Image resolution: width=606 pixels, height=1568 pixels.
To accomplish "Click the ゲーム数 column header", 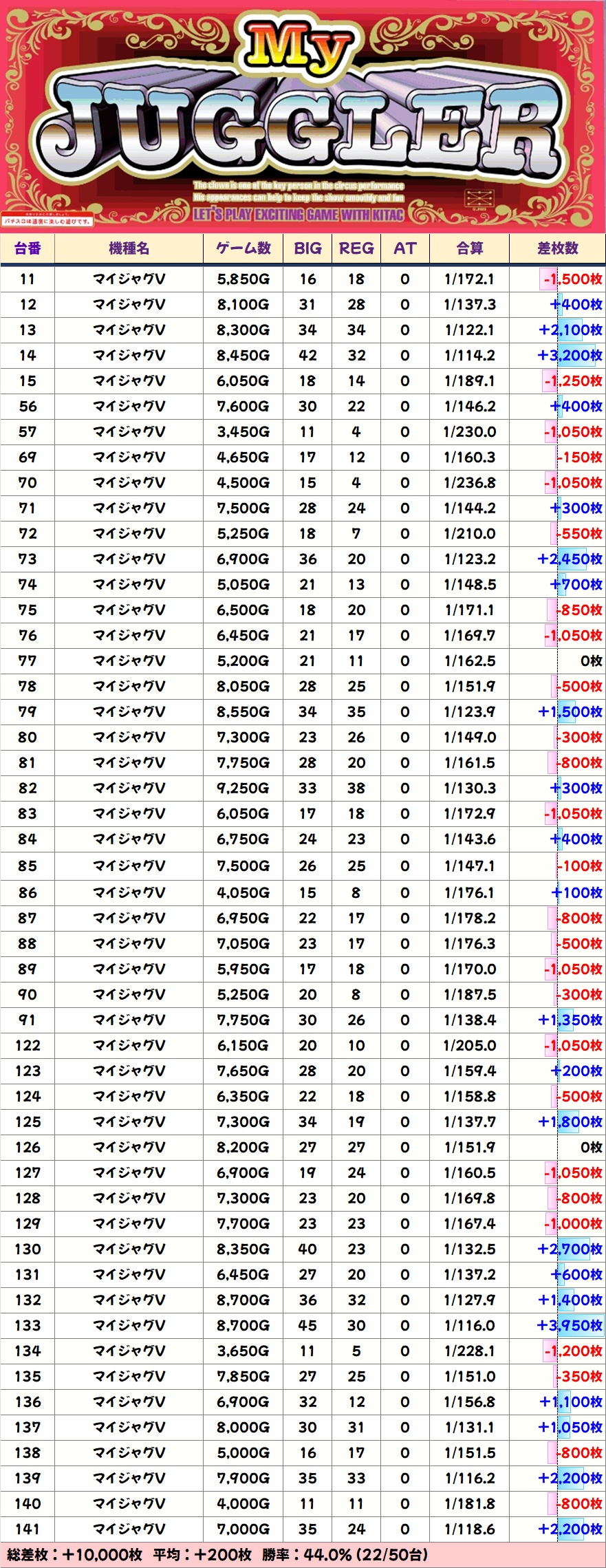I will click(243, 248).
